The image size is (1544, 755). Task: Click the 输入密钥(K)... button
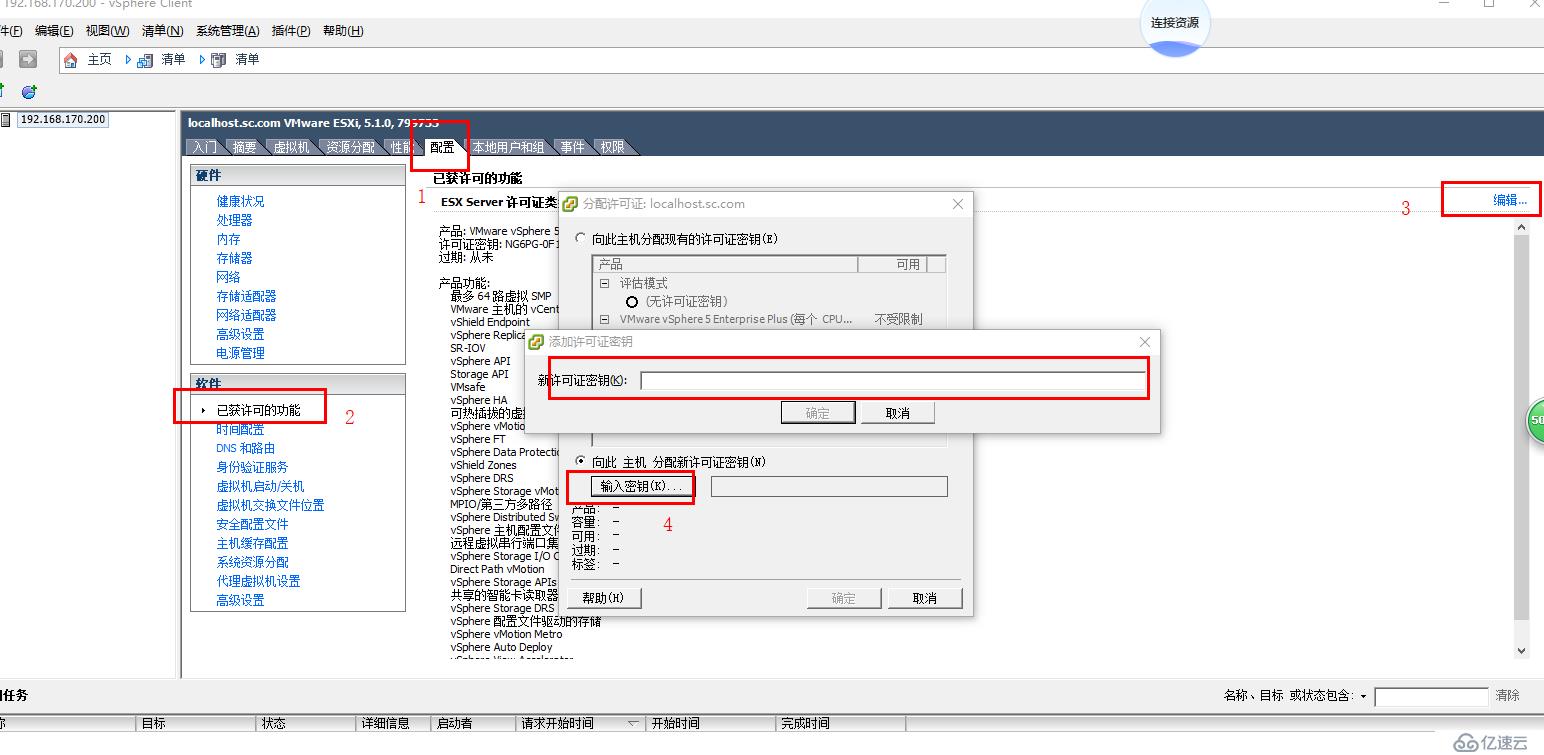point(640,486)
